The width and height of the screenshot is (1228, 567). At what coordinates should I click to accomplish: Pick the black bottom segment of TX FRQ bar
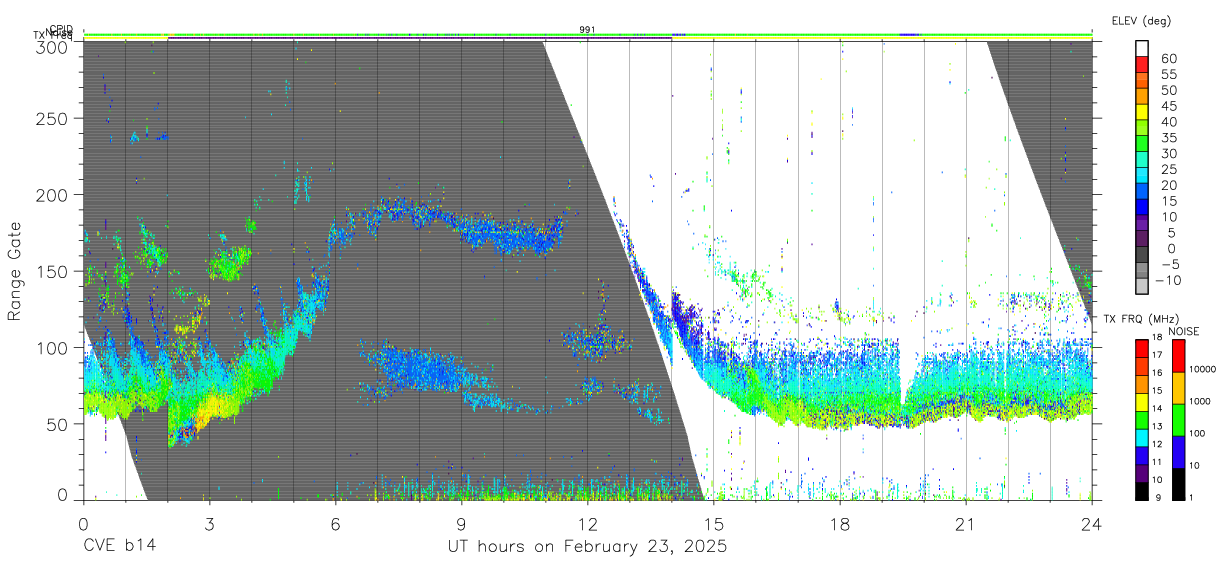point(1142,491)
